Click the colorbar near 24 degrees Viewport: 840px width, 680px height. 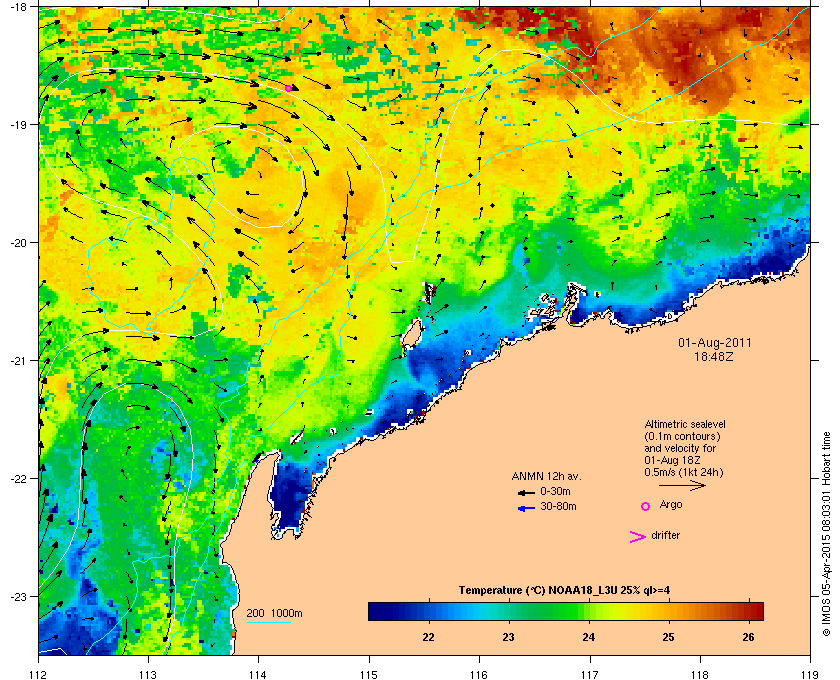tap(589, 611)
